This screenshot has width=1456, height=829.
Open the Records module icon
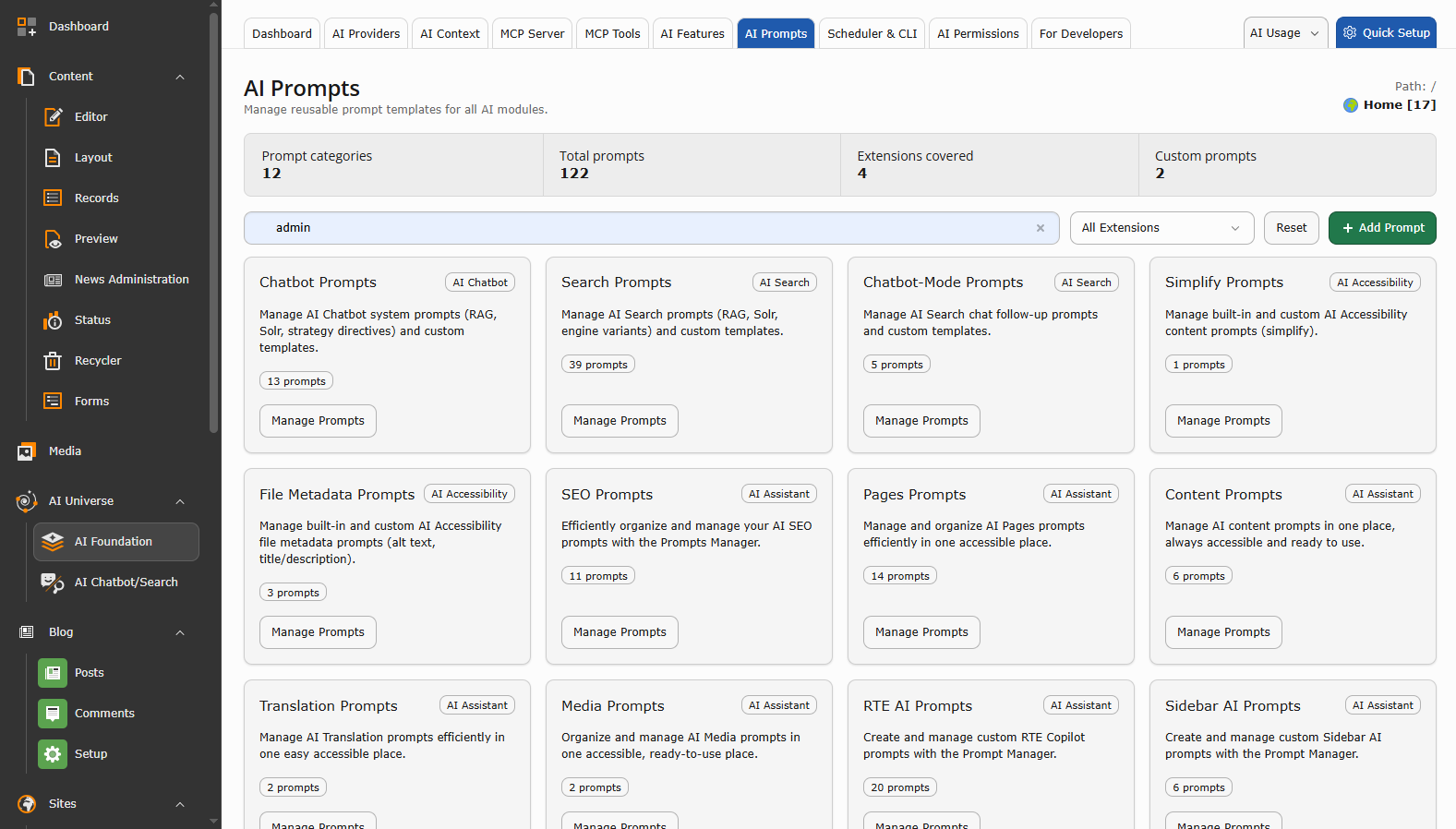tap(54, 198)
